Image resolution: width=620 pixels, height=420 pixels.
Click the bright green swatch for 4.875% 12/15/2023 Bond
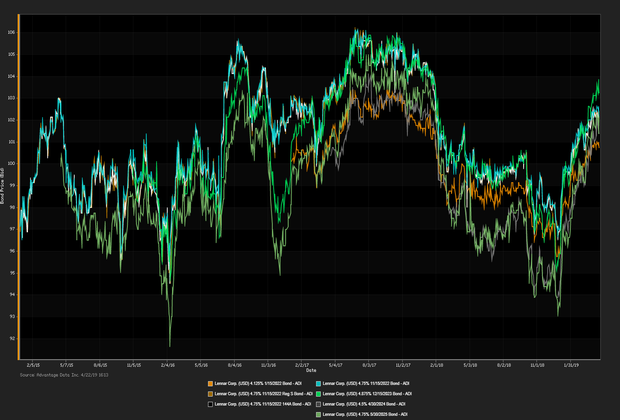tap(318, 394)
